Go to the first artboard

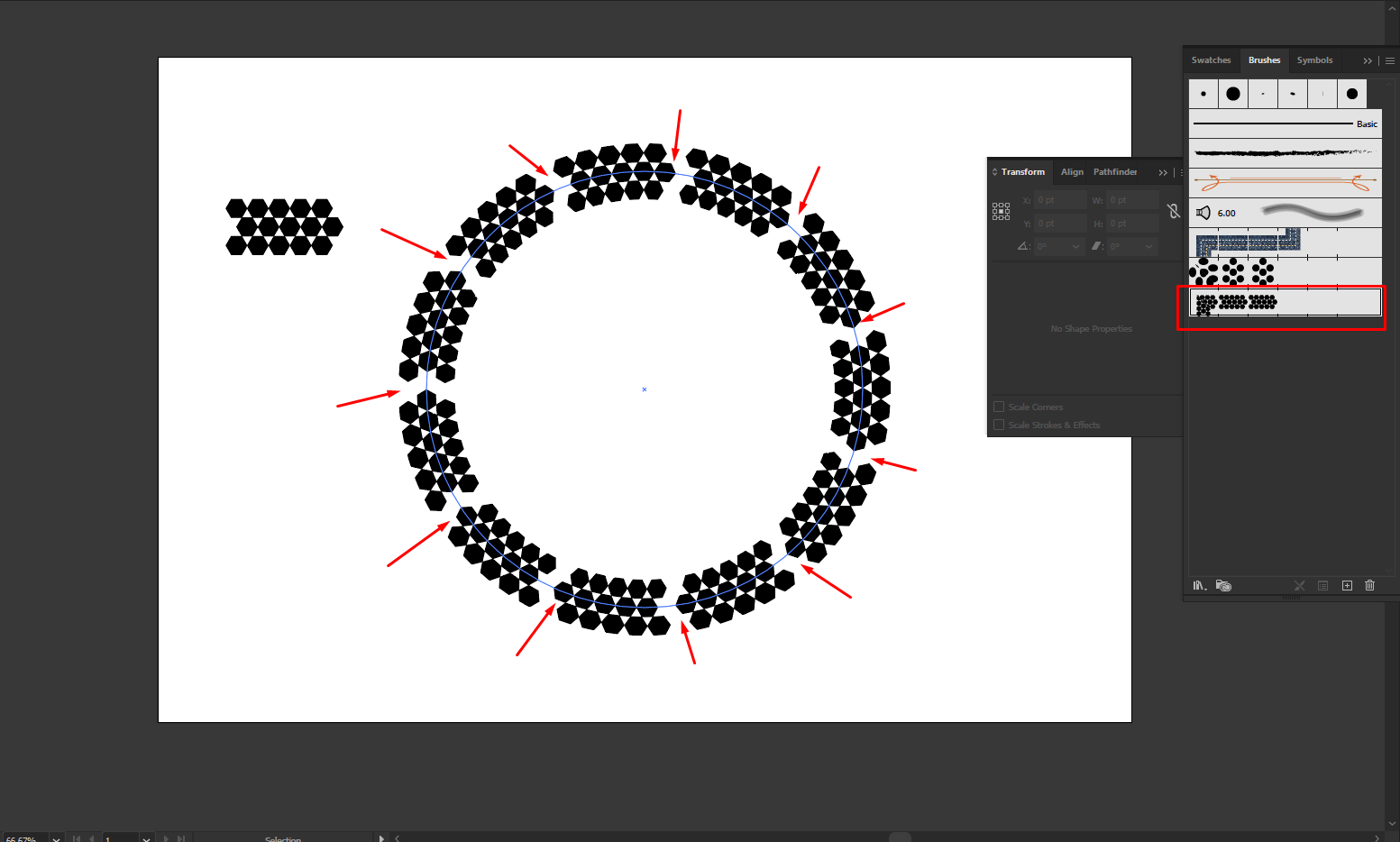pos(76,837)
